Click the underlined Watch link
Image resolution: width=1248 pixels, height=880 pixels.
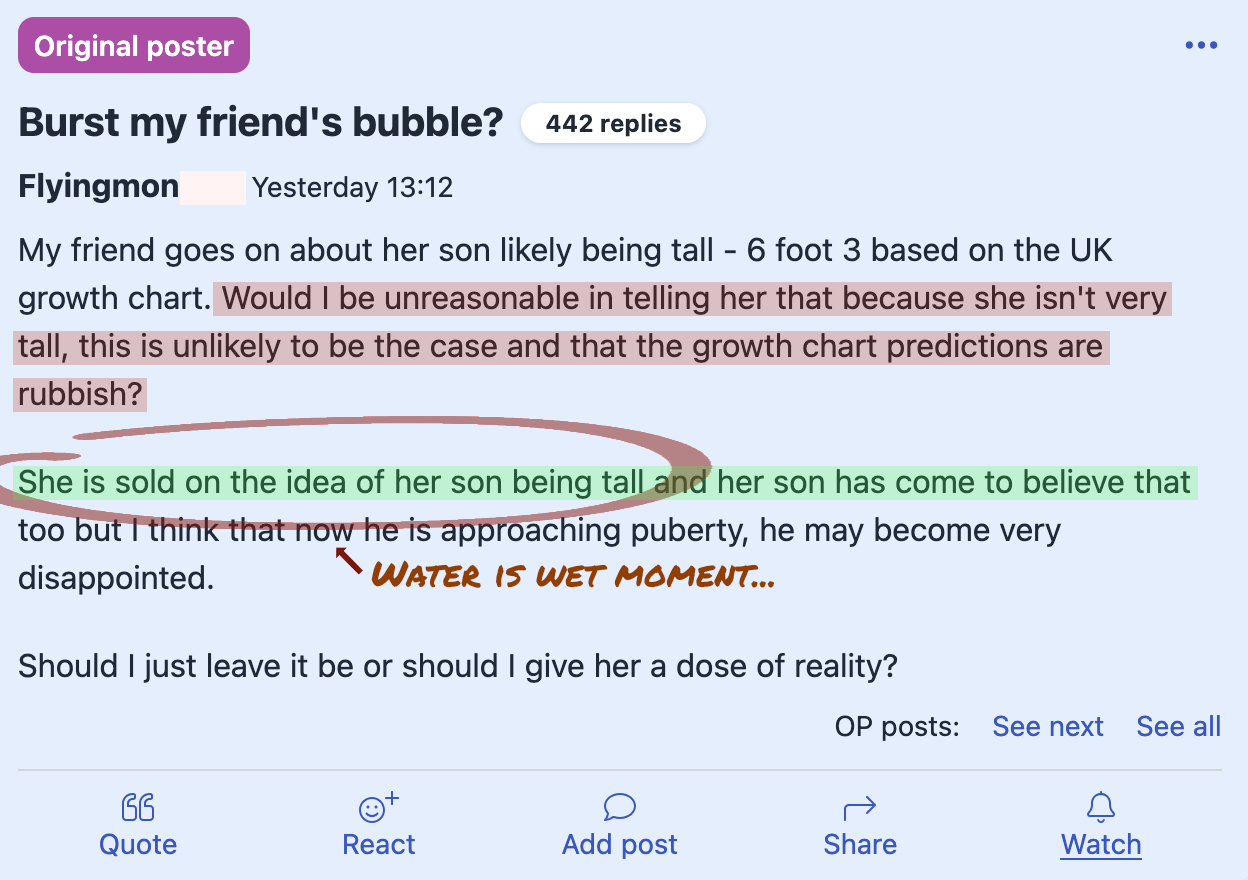[1101, 844]
